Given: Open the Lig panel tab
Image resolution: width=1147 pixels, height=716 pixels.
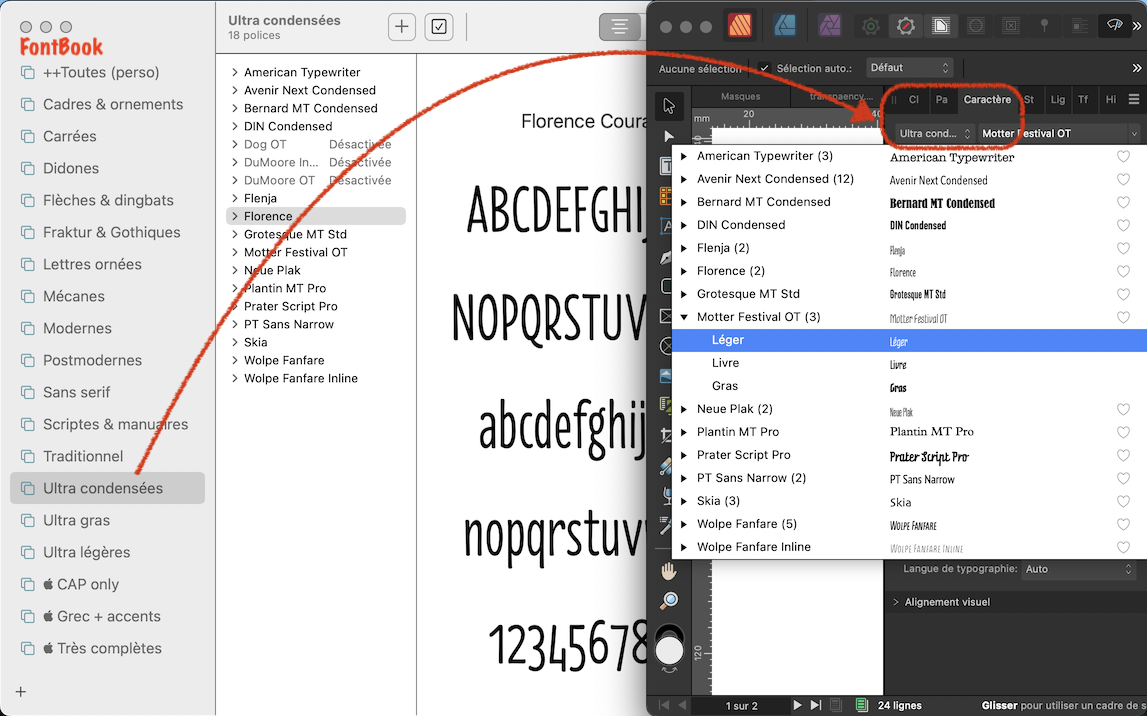Looking at the screenshot, I should (1057, 99).
